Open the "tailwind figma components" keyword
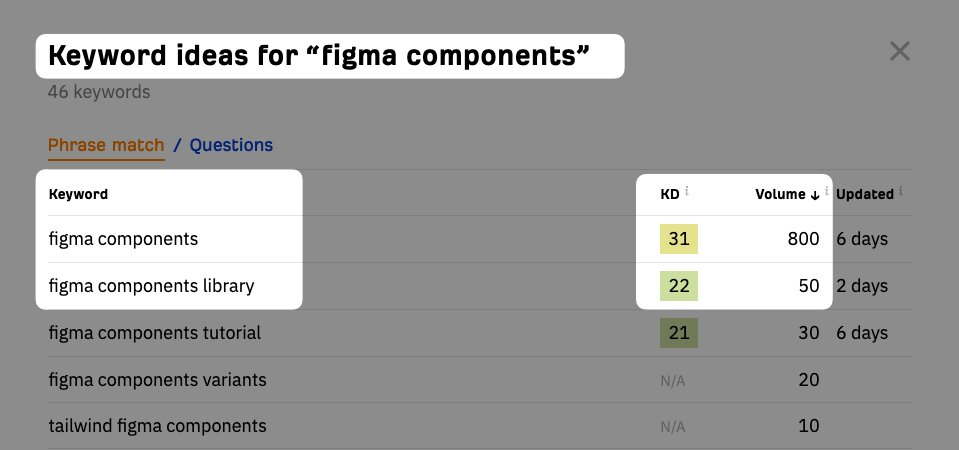The image size is (959, 450). tap(157, 426)
